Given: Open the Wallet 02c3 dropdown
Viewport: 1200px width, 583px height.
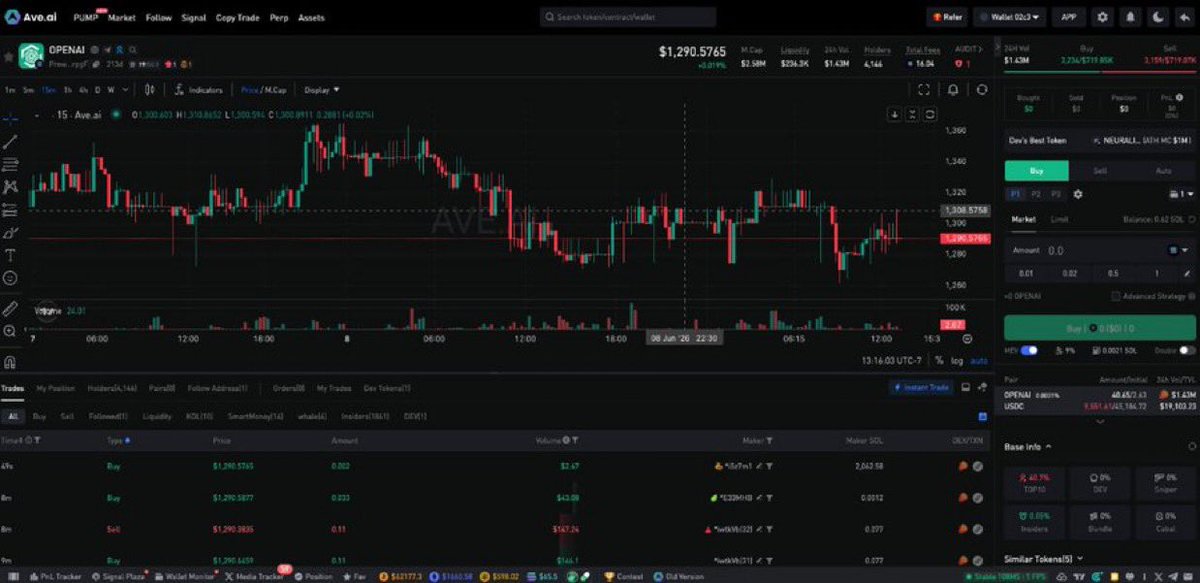Looking at the screenshot, I should [1010, 17].
